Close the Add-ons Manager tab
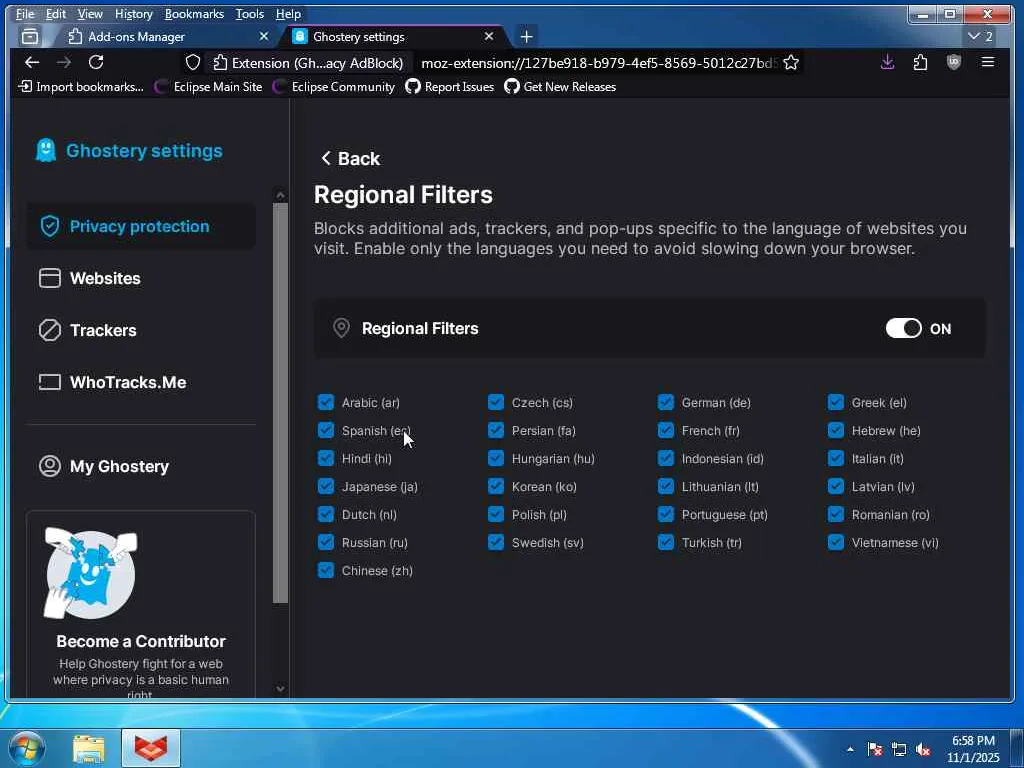Viewport: 1024px width, 768px height. (264, 37)
